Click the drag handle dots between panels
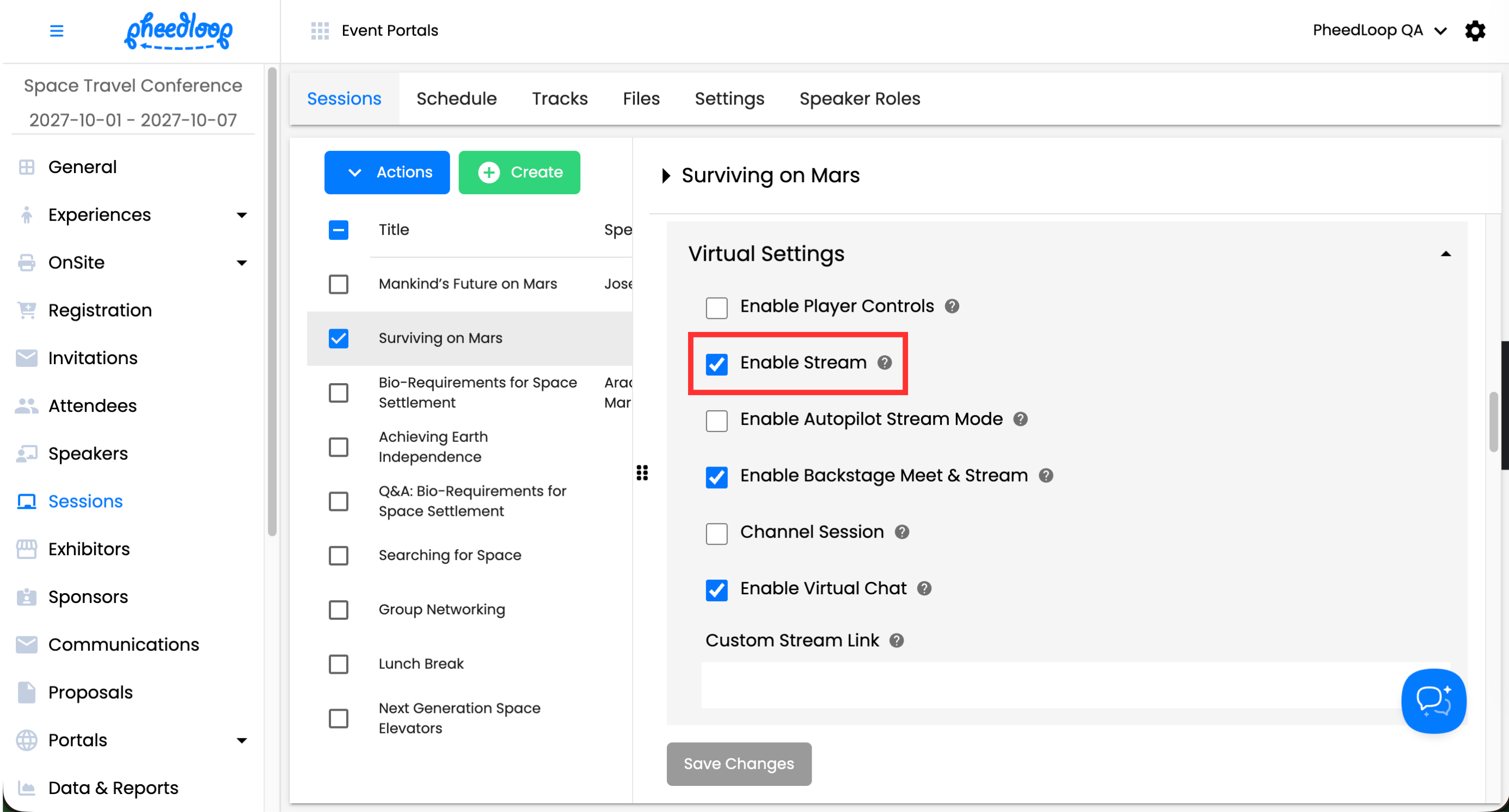Viewport: 1509px width, 812px height. coord(642,472)
